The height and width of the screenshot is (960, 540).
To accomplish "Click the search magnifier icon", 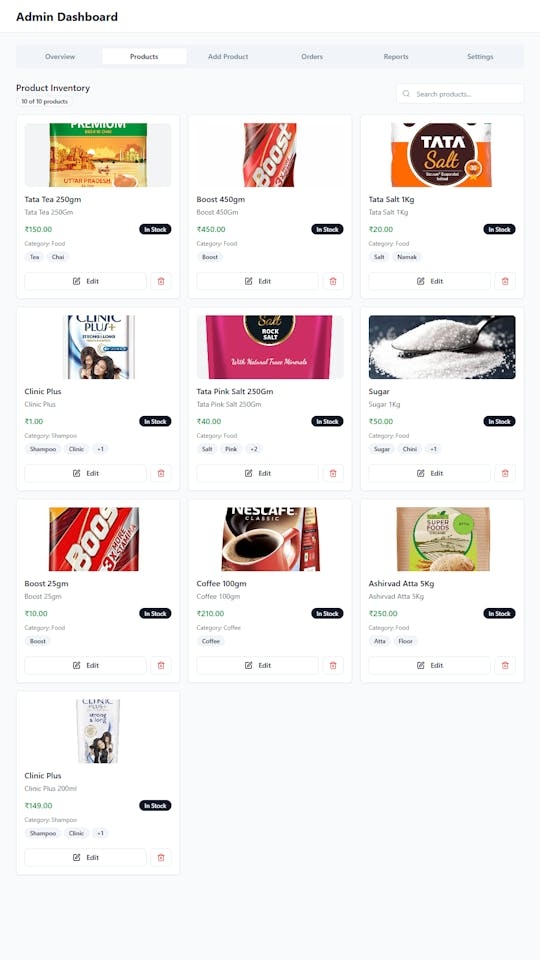I will click(406, 94).
